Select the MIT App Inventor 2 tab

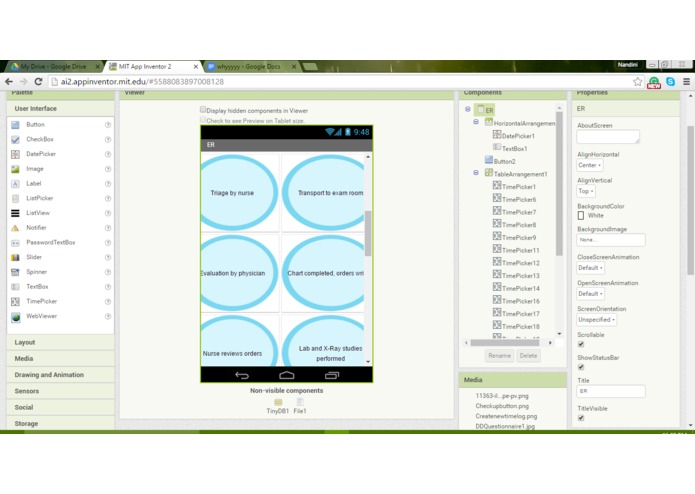tap(154, 66)
